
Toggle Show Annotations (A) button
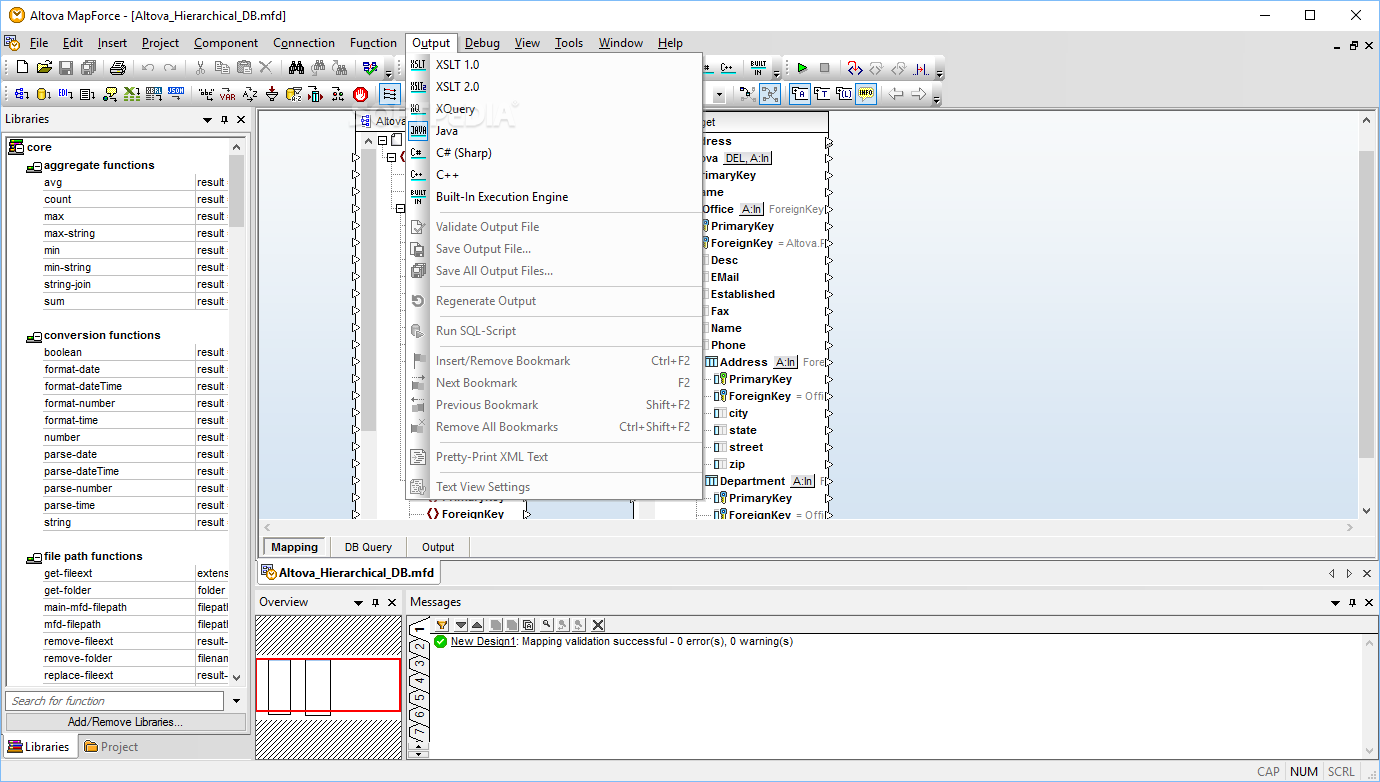(800, 94)
